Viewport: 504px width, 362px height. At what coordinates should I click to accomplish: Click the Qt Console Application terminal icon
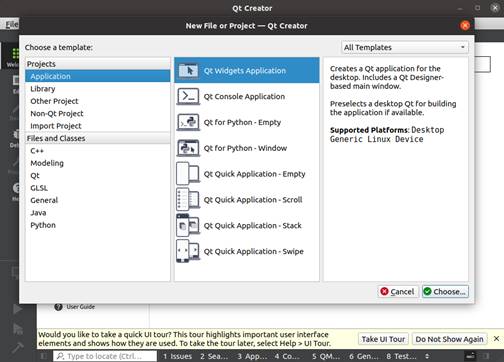[x=188, y=96]
